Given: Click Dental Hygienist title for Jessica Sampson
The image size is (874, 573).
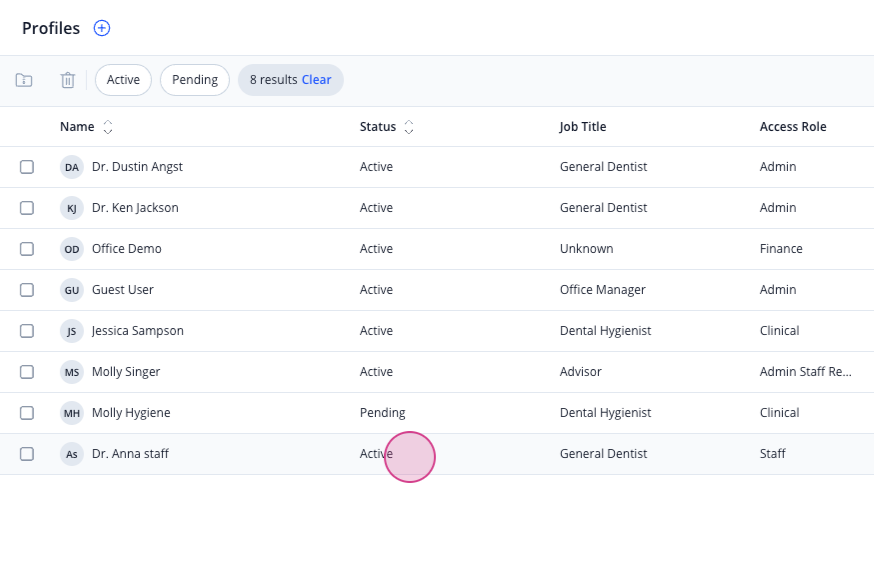Looking at the screenshot, I should point(605,331).
